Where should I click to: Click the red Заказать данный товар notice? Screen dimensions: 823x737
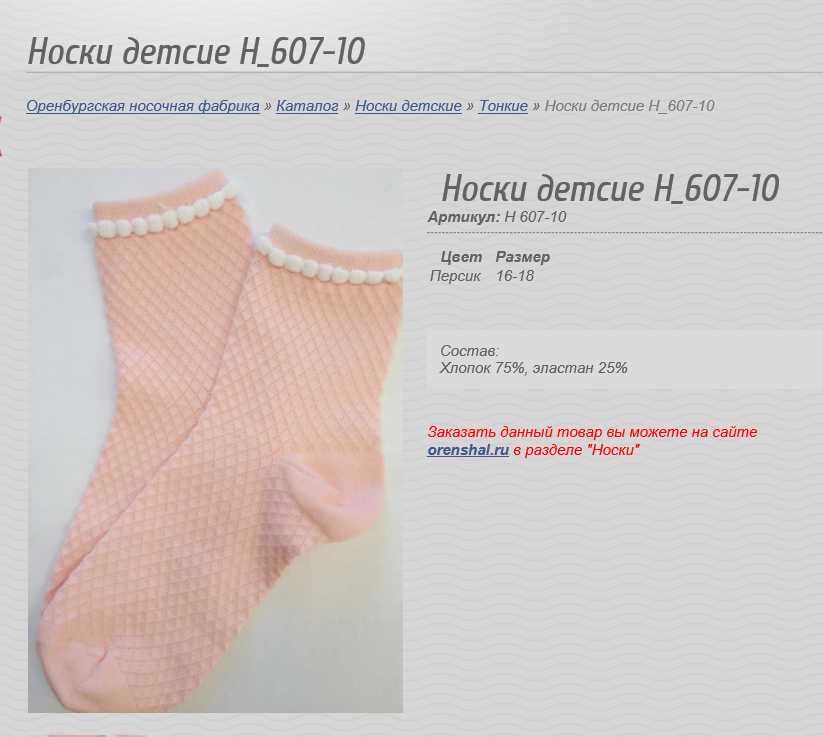[x=592, y=441]
